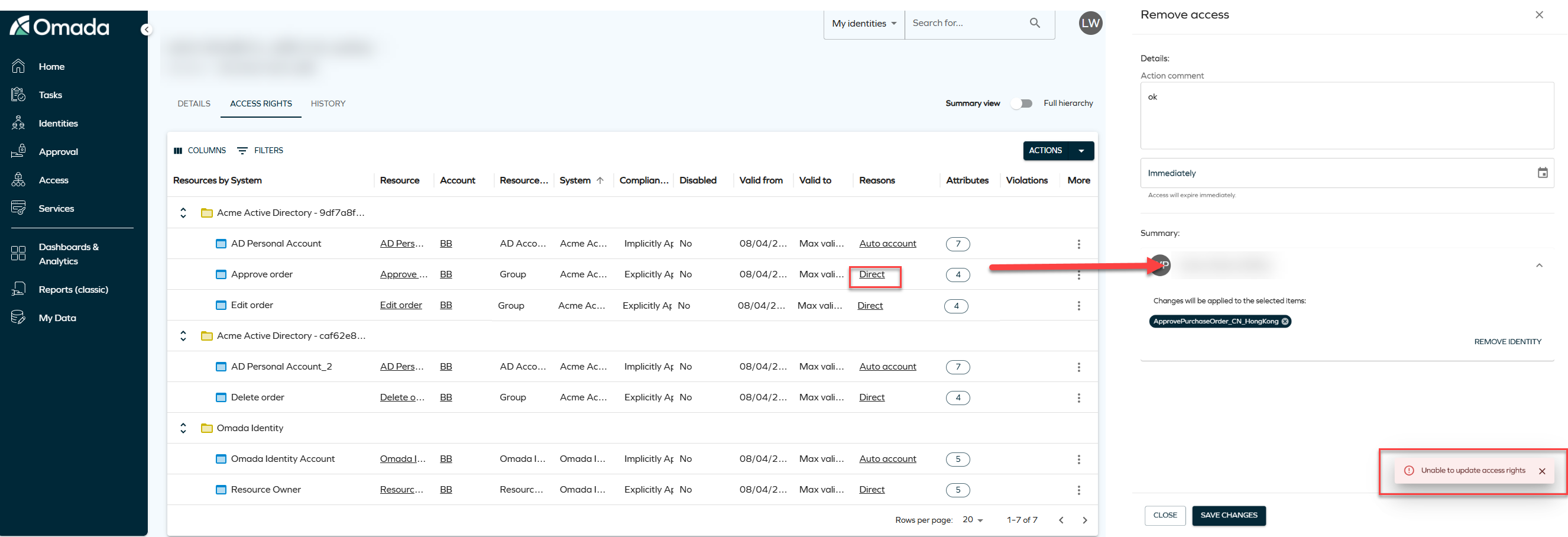Remove the ApprovePurchaseOrder_CN_HongKong chip

(x=1285, y=322)
